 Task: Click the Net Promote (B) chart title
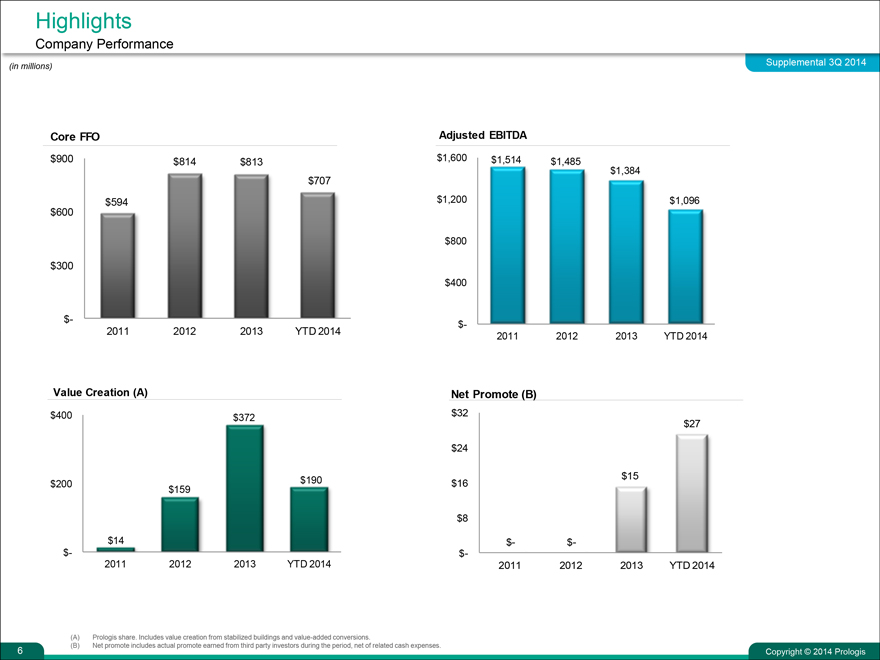494,394
